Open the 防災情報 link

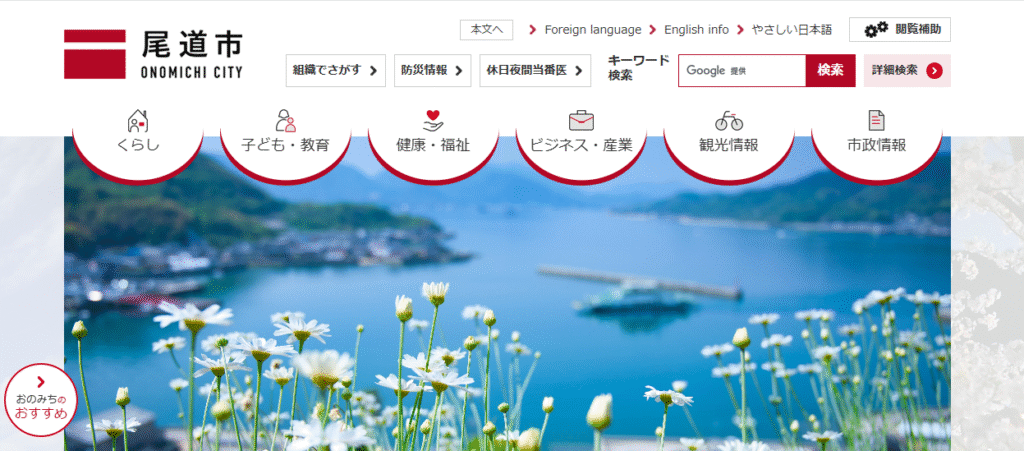[432, 70]
